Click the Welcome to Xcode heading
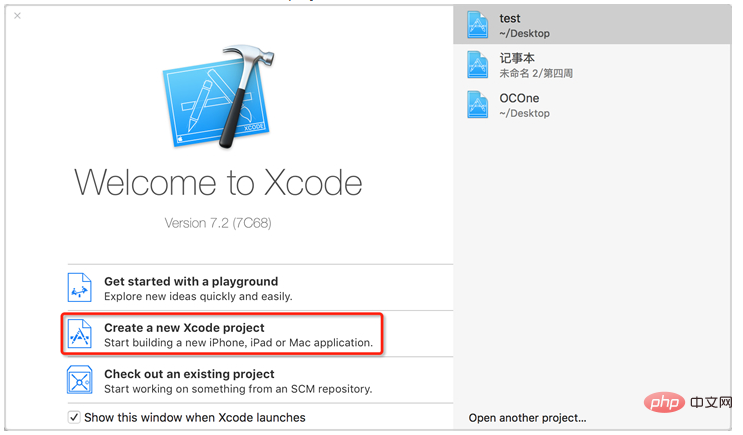The width and height of the screenshot is (743, 435). pyautogui.click(x=218, y=183)
